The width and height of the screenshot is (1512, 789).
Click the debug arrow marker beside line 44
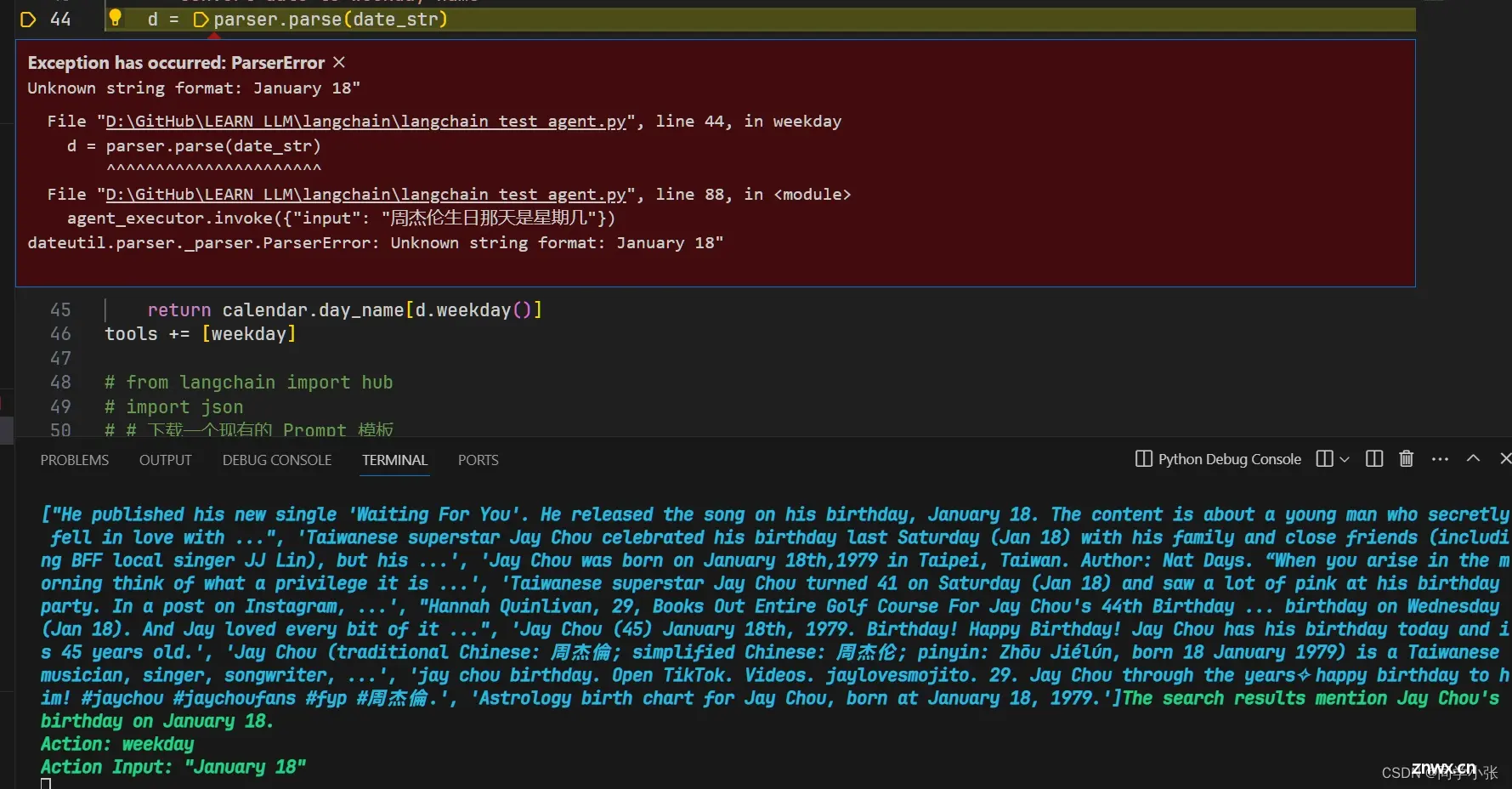click(28, 19)
